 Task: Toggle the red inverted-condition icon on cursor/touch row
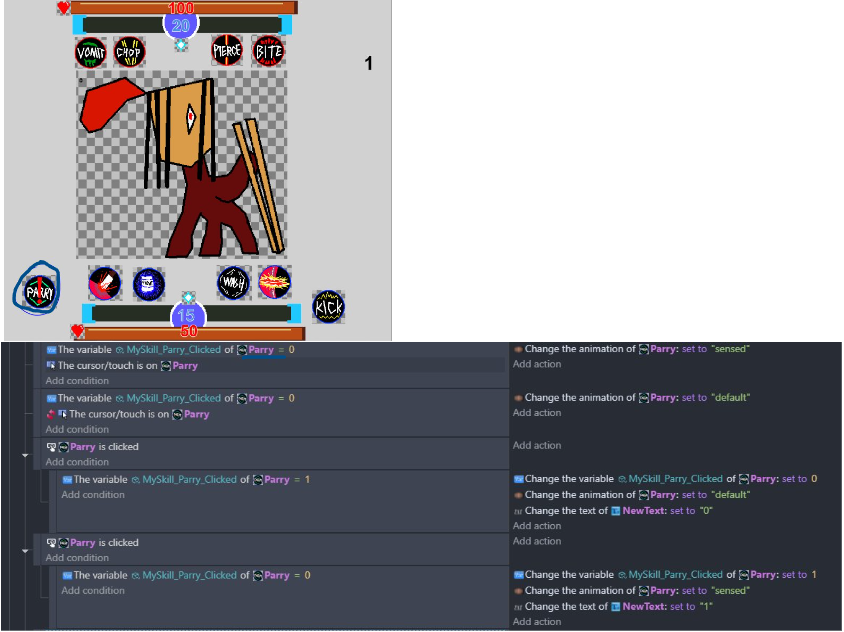coord(51,414)
